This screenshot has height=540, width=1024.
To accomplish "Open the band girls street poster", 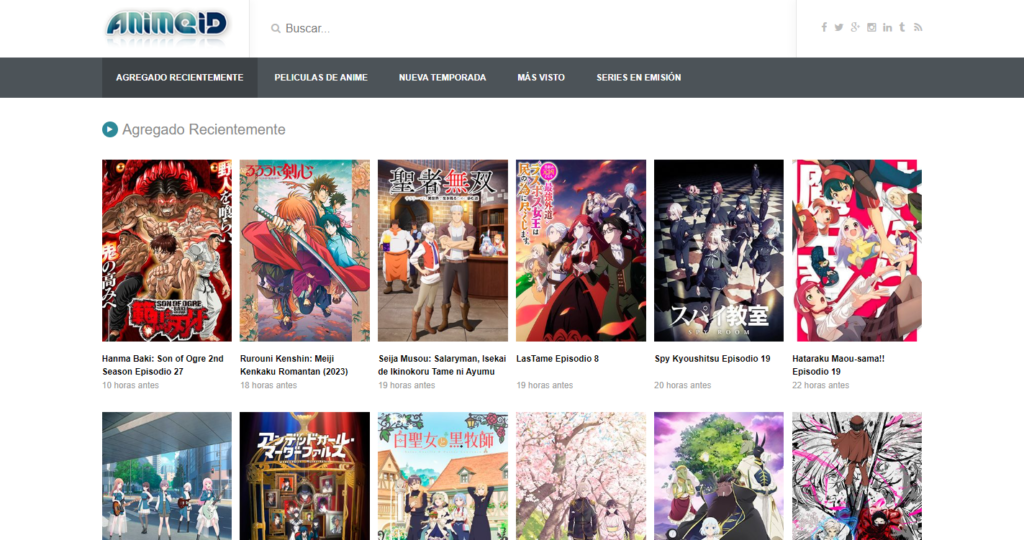I will click(167, 476).
